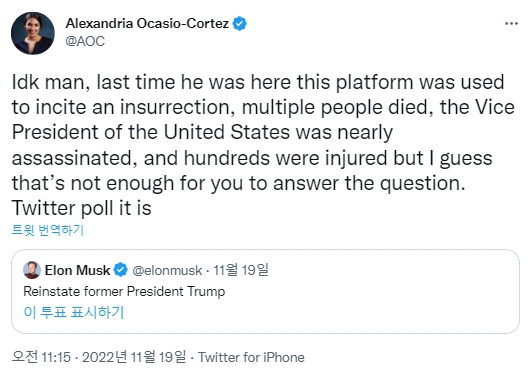529x376 pixels.
Task: Click the tweet translation link 트윗 번역하기
Action: (48, 230)
